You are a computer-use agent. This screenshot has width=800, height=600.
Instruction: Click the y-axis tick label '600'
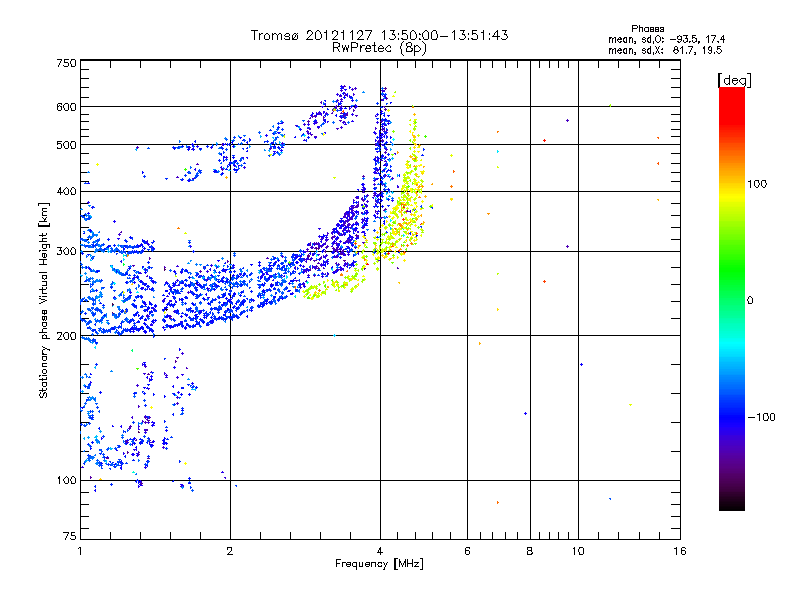coord(66,107)
